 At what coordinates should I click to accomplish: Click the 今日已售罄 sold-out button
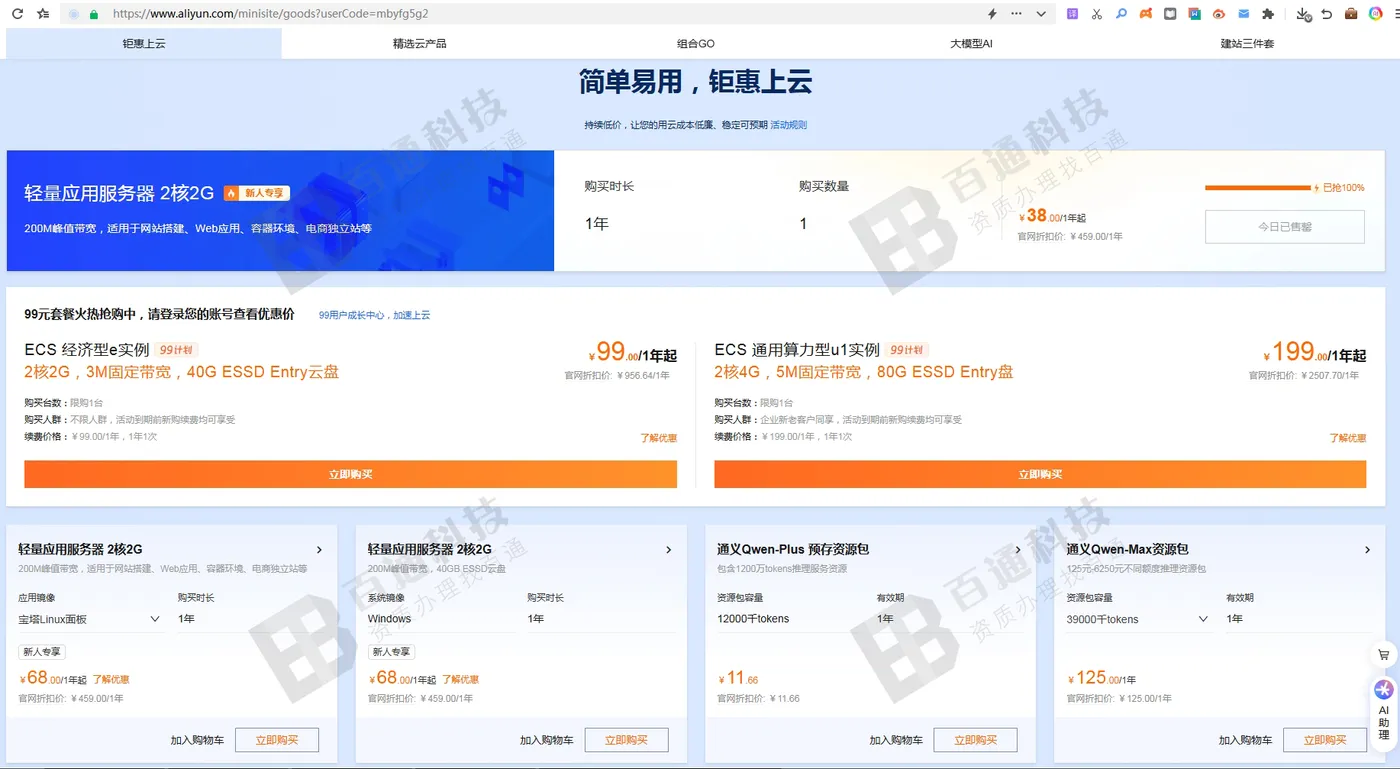click(x=1284, y=227)
